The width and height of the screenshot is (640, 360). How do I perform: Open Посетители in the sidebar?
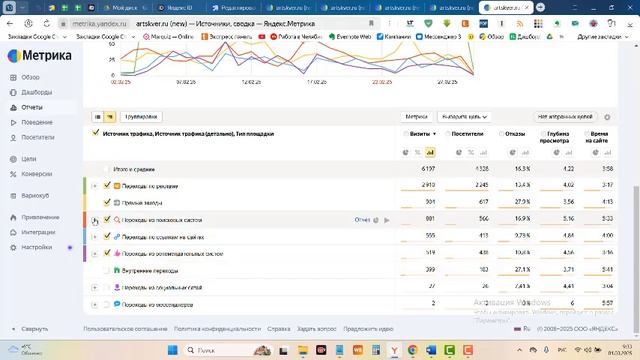pyautogui.click(x=38, y=138)
